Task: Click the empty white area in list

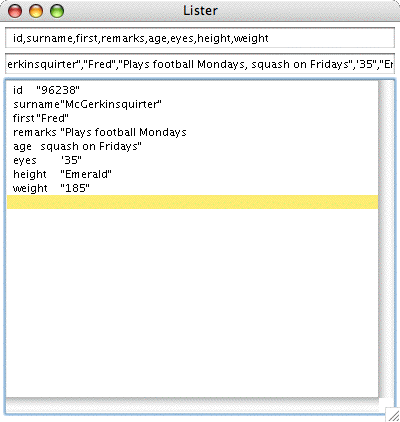Action: coord(192,303)
